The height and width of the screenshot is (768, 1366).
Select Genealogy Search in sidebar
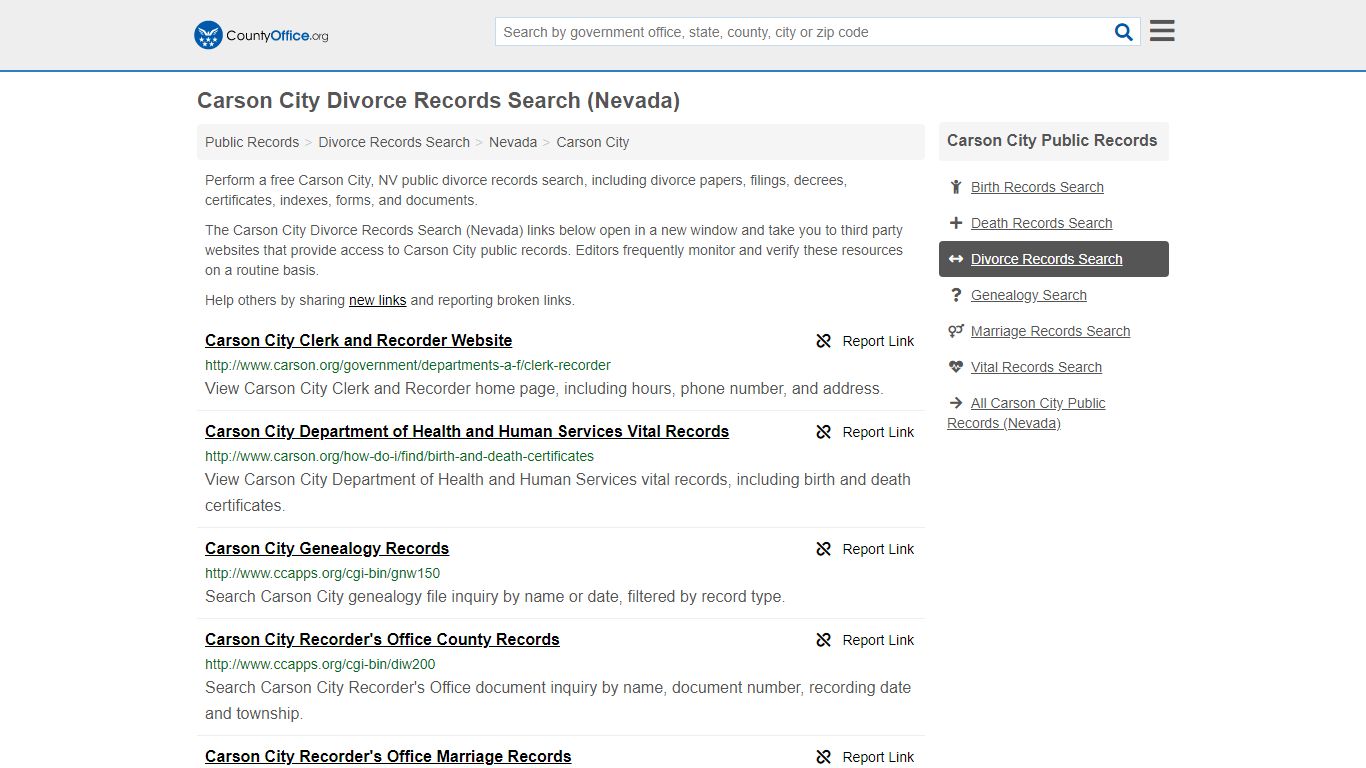coord(1028,295)
